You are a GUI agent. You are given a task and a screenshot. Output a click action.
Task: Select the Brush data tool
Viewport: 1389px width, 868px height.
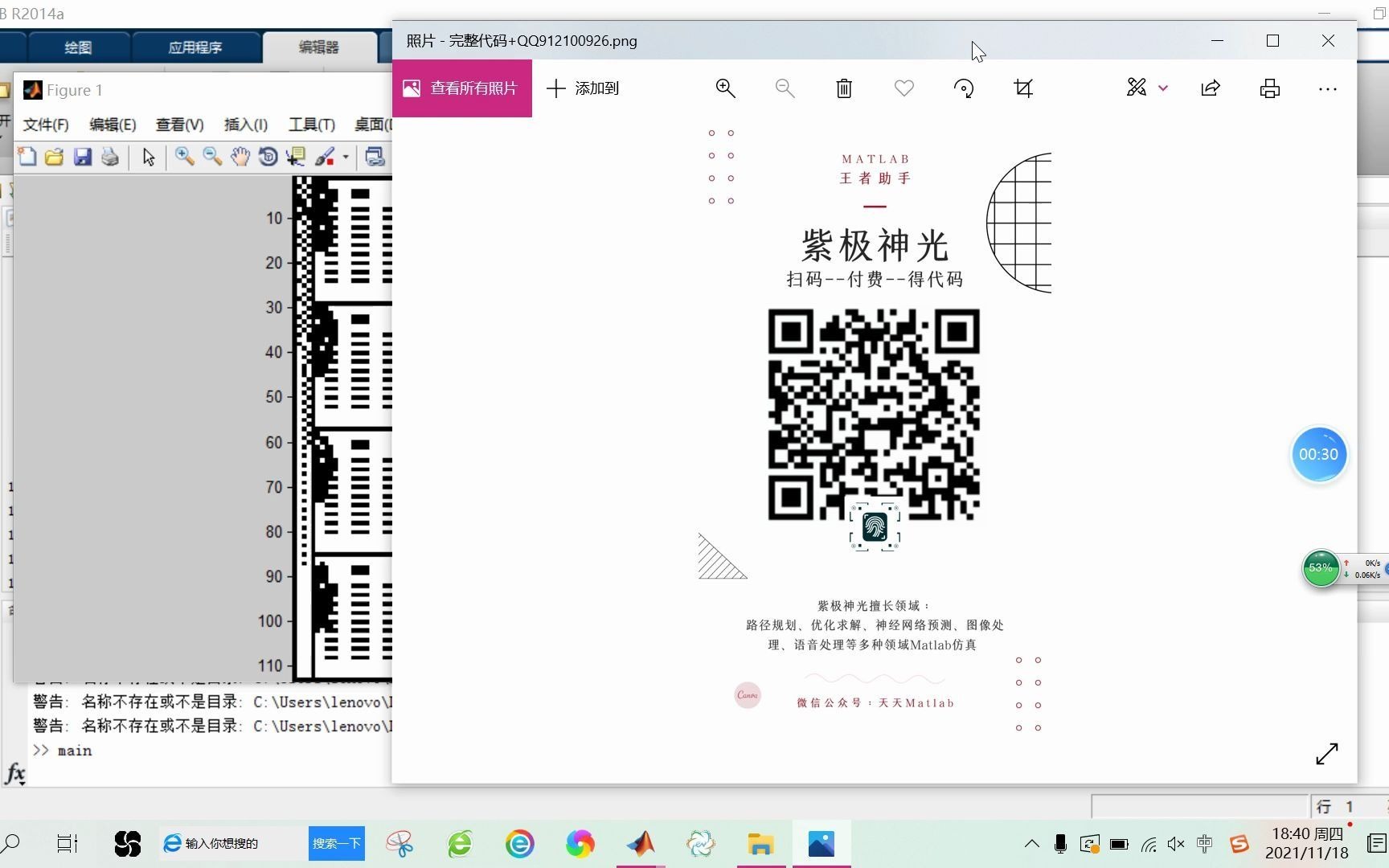click(x=325, y=157)
